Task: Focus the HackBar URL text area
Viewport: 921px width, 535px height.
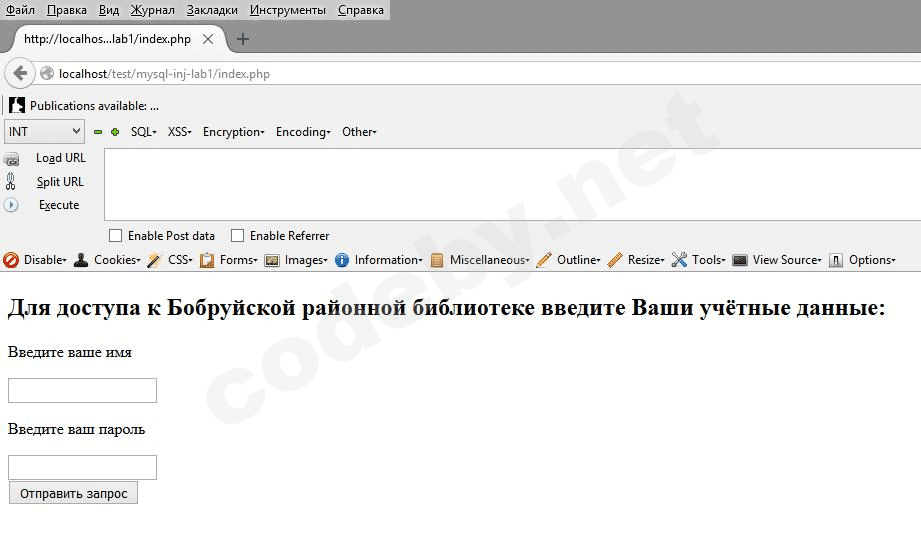Action: [x=513, y=184]
